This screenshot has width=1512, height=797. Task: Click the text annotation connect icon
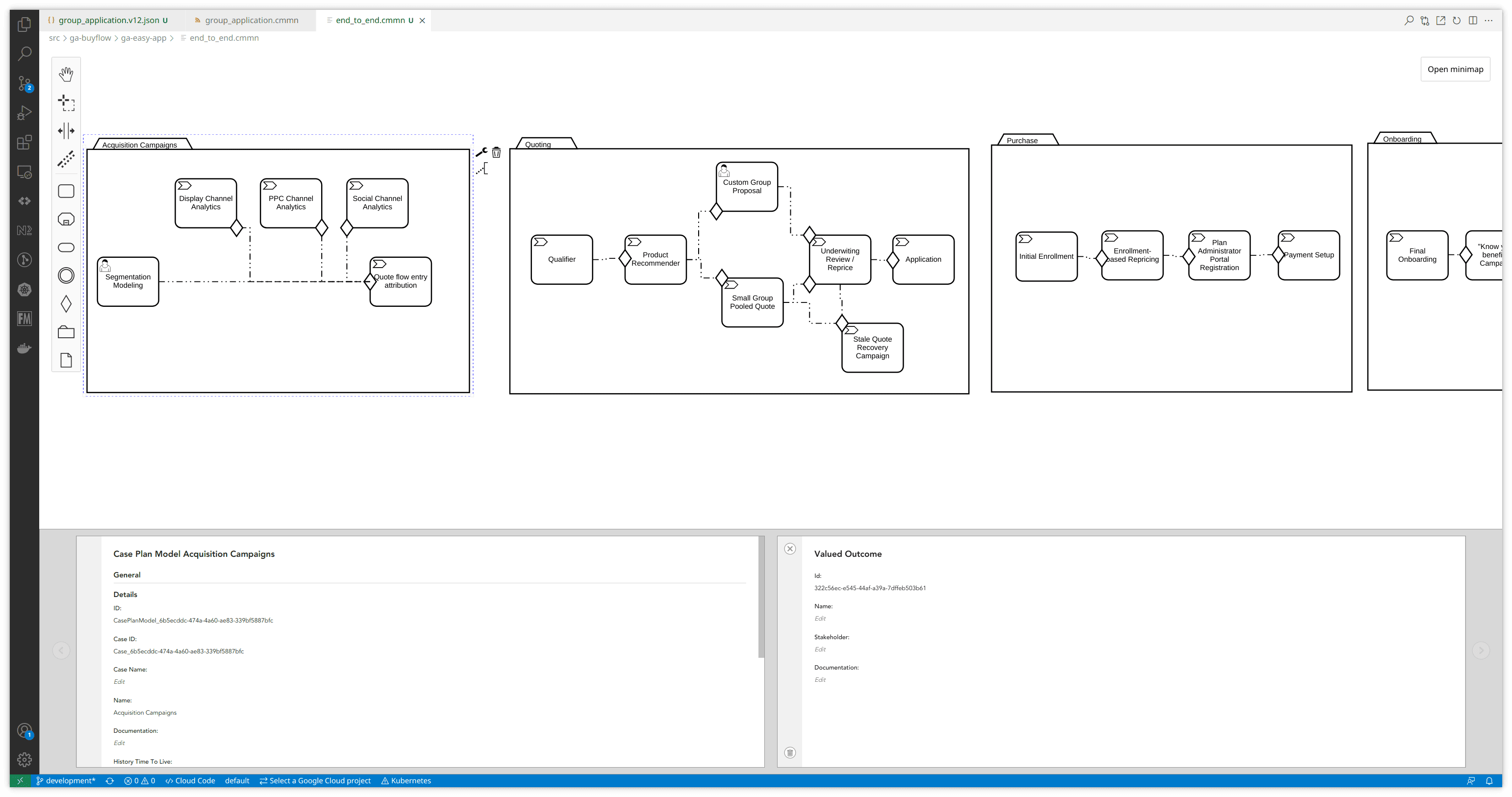point(482,169)
